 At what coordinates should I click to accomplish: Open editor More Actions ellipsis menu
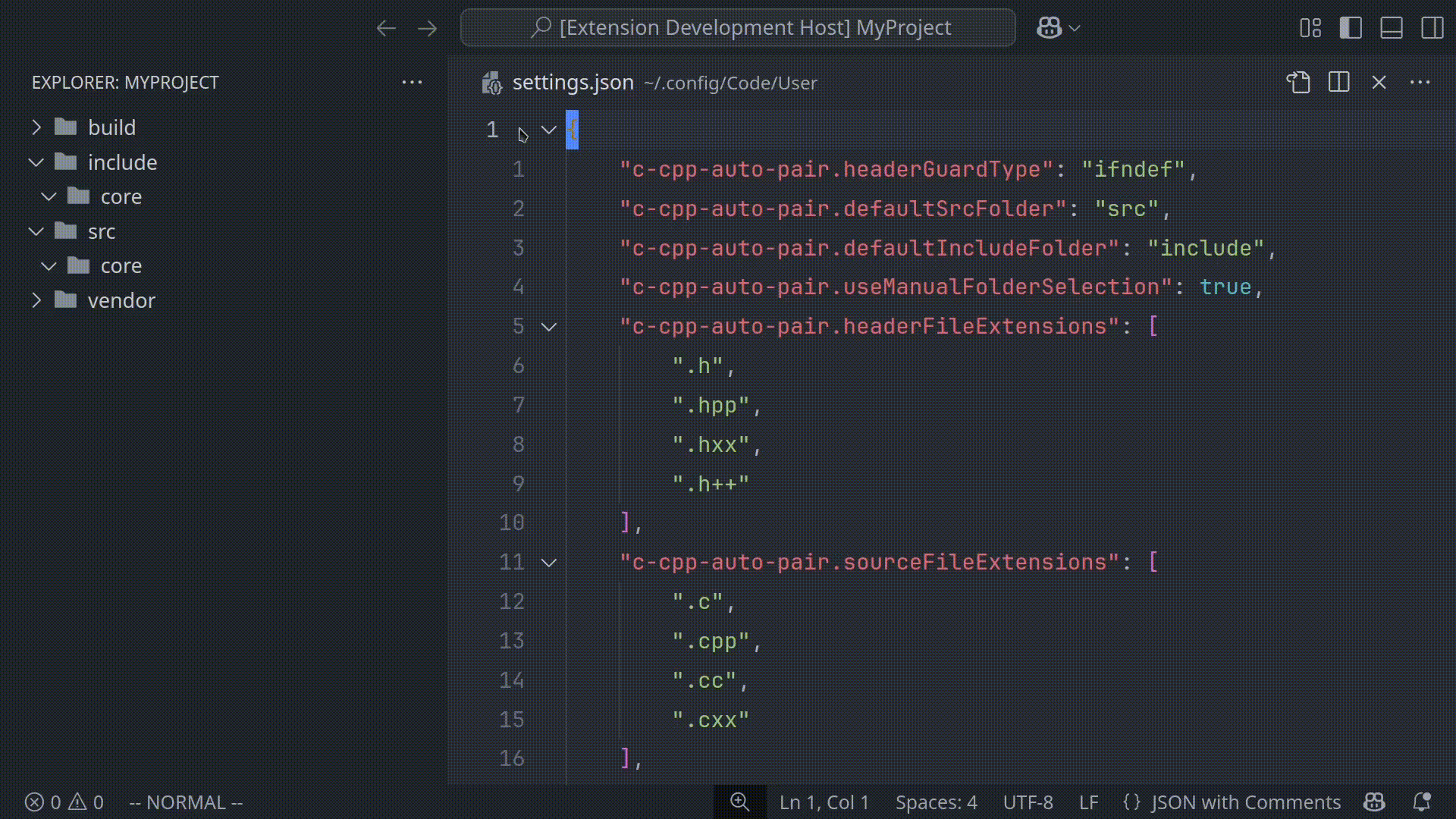[x=1420, y=82]
